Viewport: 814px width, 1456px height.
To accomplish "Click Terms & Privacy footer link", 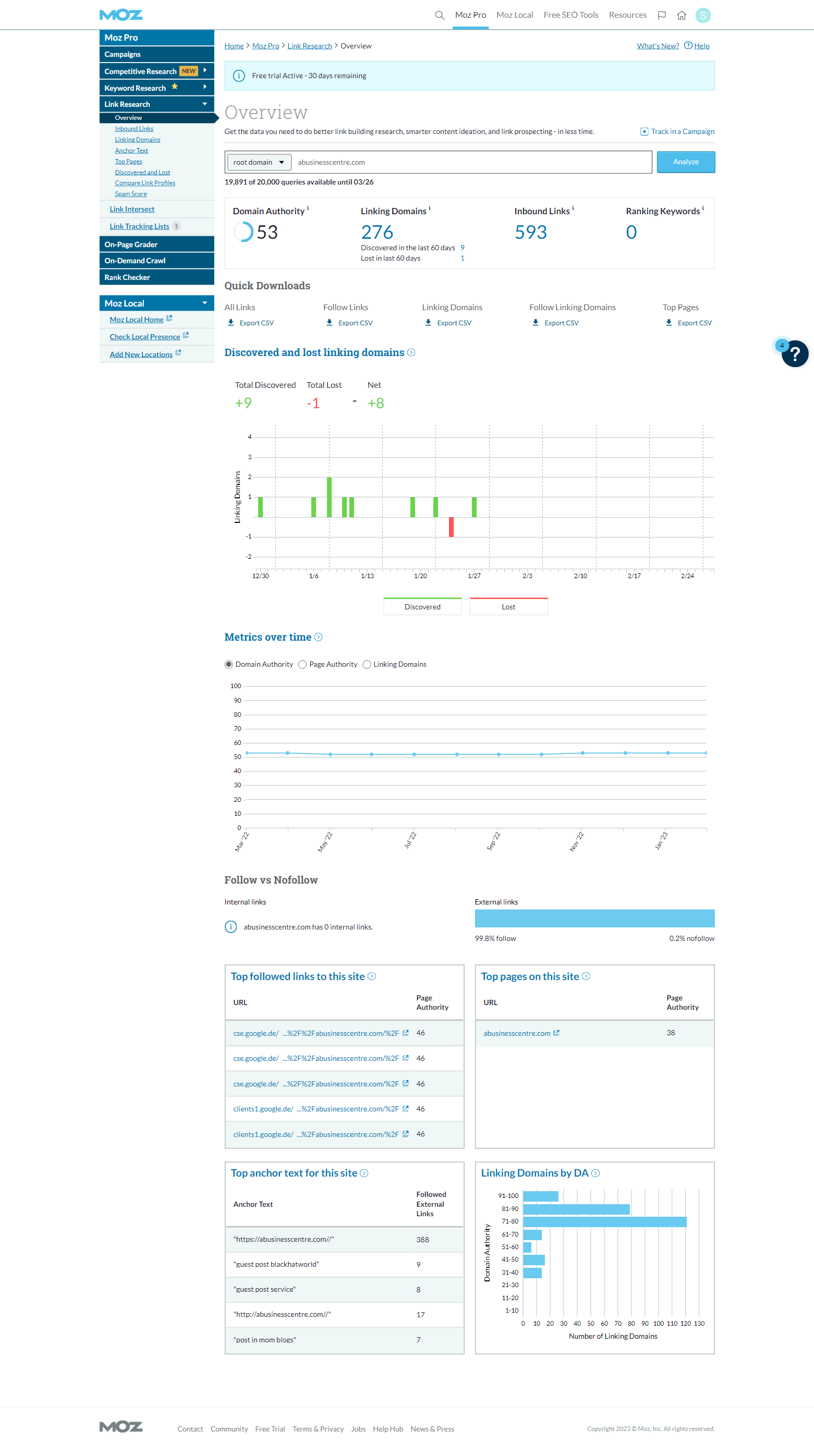I will [318, 1429].
